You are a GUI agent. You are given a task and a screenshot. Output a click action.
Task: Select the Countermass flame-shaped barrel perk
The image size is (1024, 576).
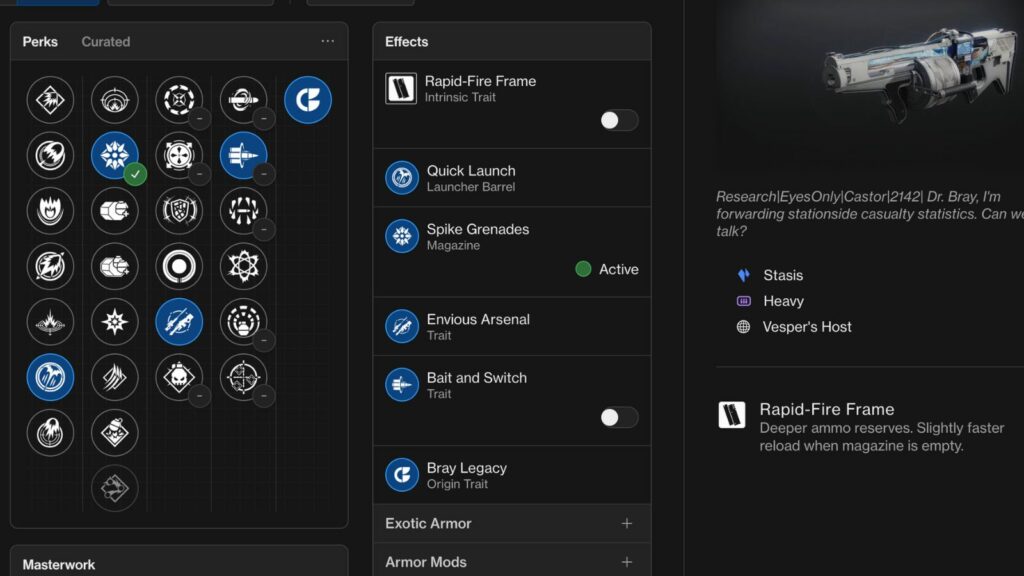[50, 211]
